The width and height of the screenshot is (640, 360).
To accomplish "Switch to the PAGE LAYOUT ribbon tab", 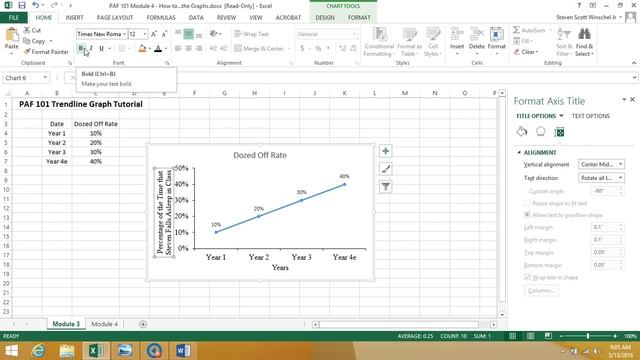I will (115, 18).
